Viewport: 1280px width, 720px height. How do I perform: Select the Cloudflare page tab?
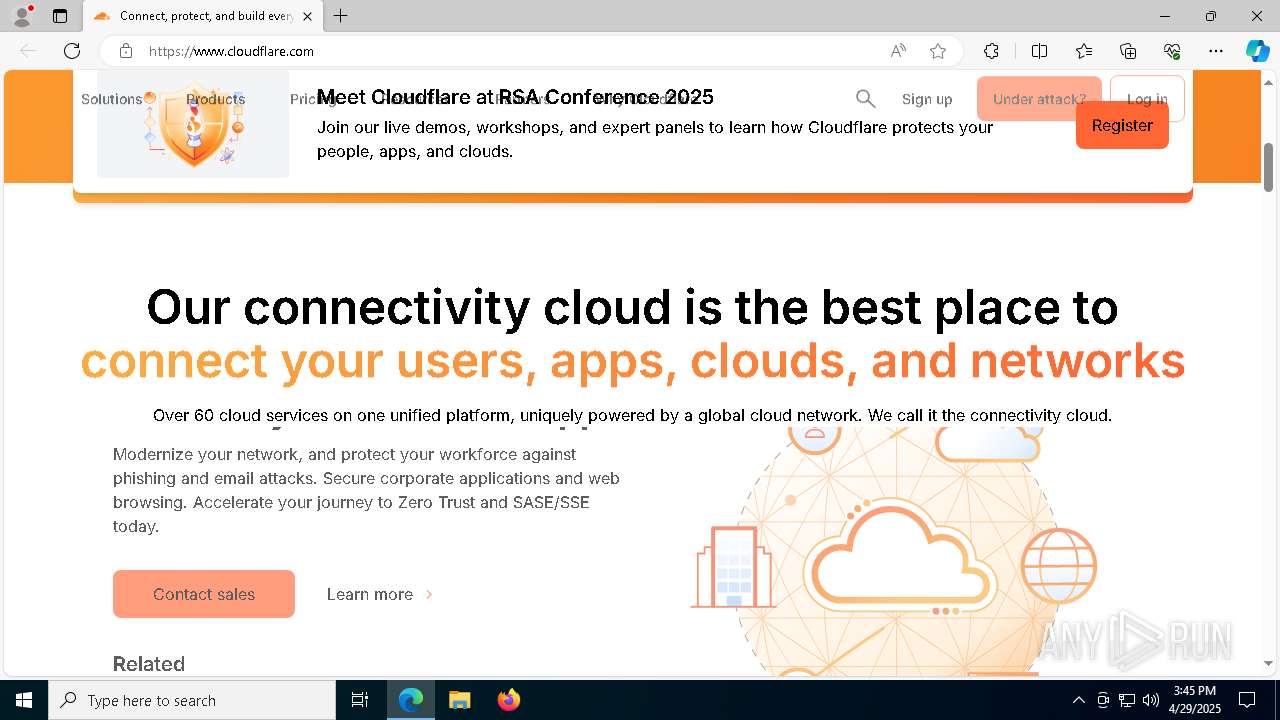point(203,16)
